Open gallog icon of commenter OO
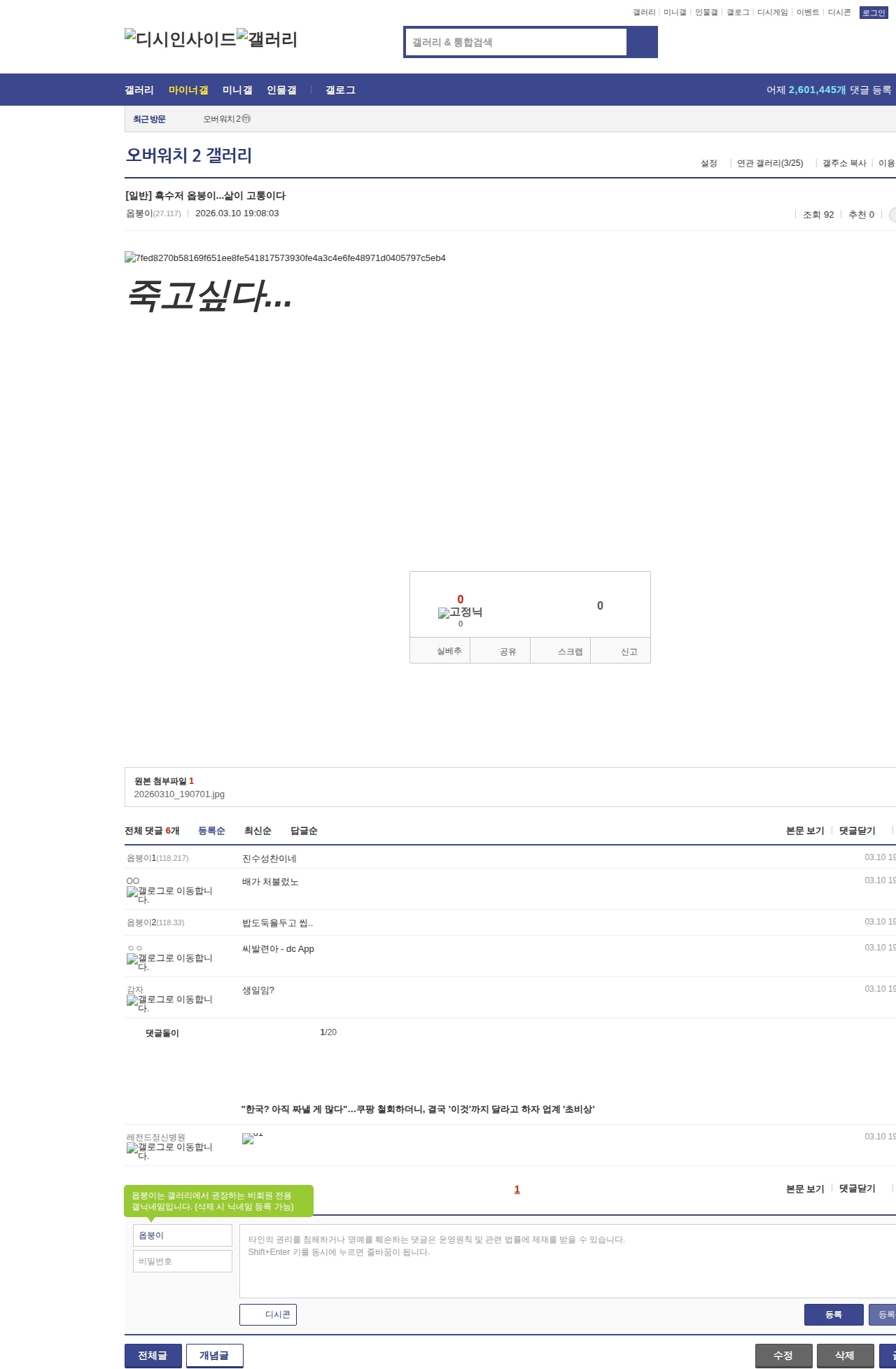The height and width of the screenshot is (1369, 896). click(x=169, y=895)
